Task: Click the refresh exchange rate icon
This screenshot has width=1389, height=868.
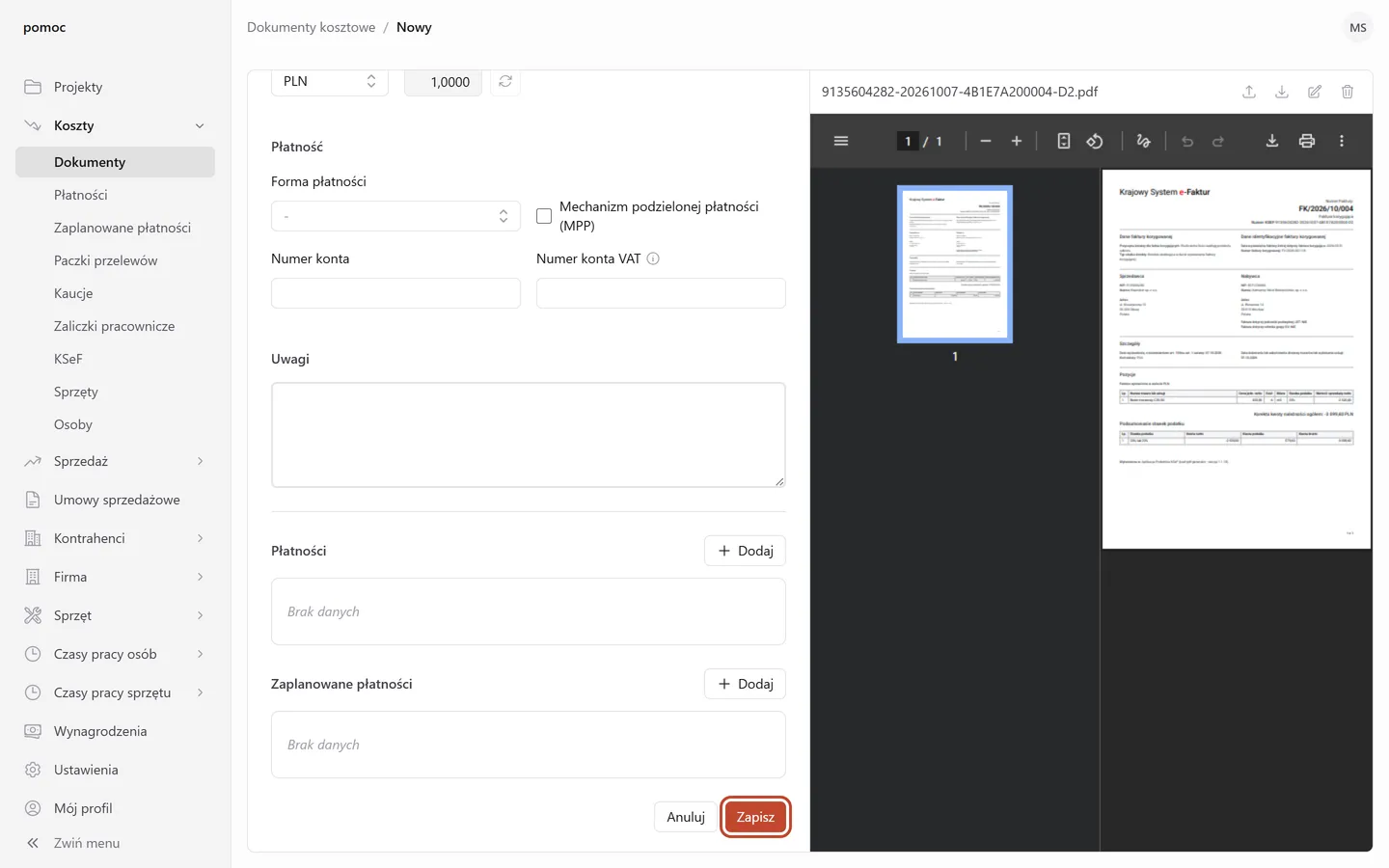Action: pyautogui.click(x=505, y=82)
